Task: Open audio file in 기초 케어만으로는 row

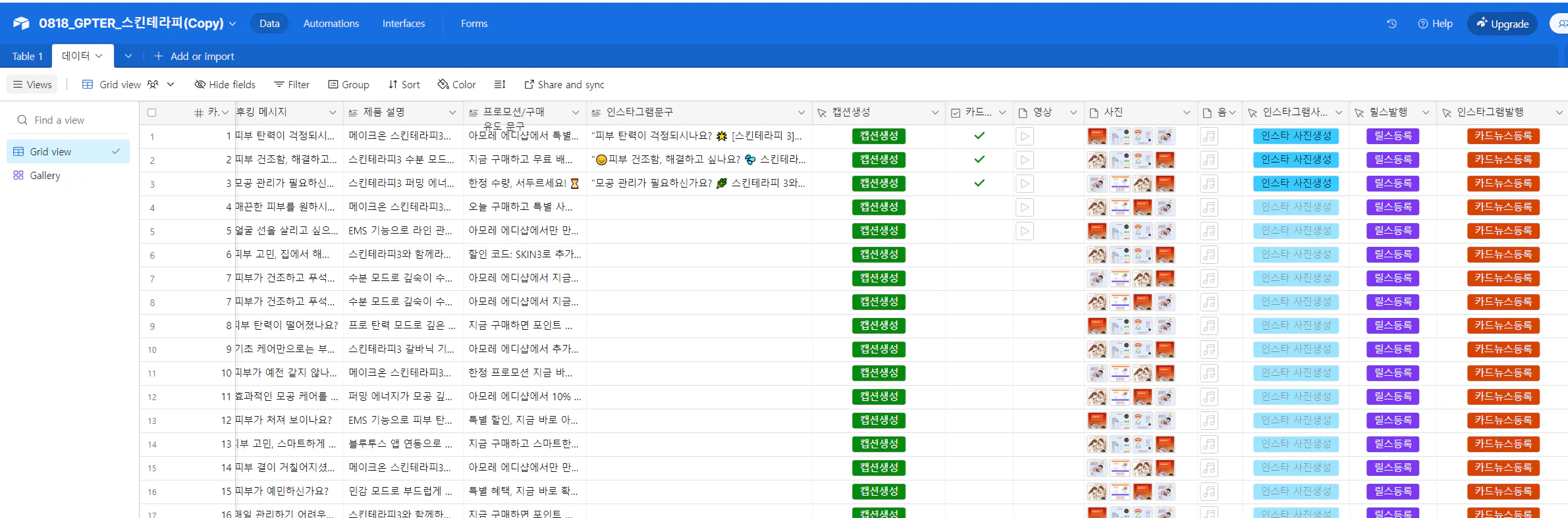Action: pyautogui.click(x=1208, y=350)
